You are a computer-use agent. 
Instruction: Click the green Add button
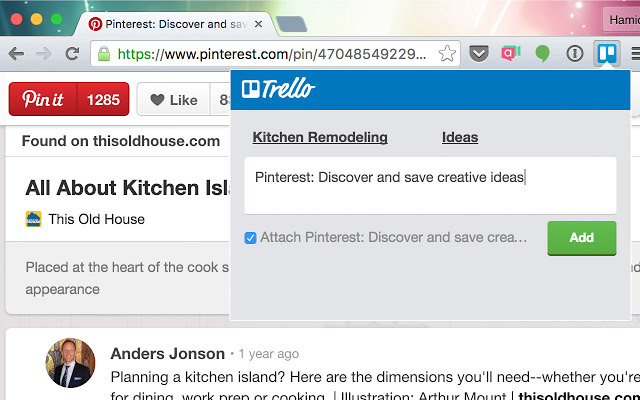point(581,238)
